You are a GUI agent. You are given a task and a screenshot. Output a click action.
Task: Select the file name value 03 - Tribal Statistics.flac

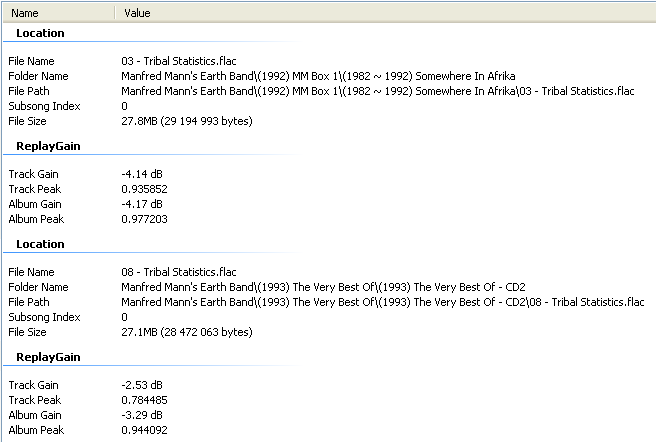click(x=179, y=61)
